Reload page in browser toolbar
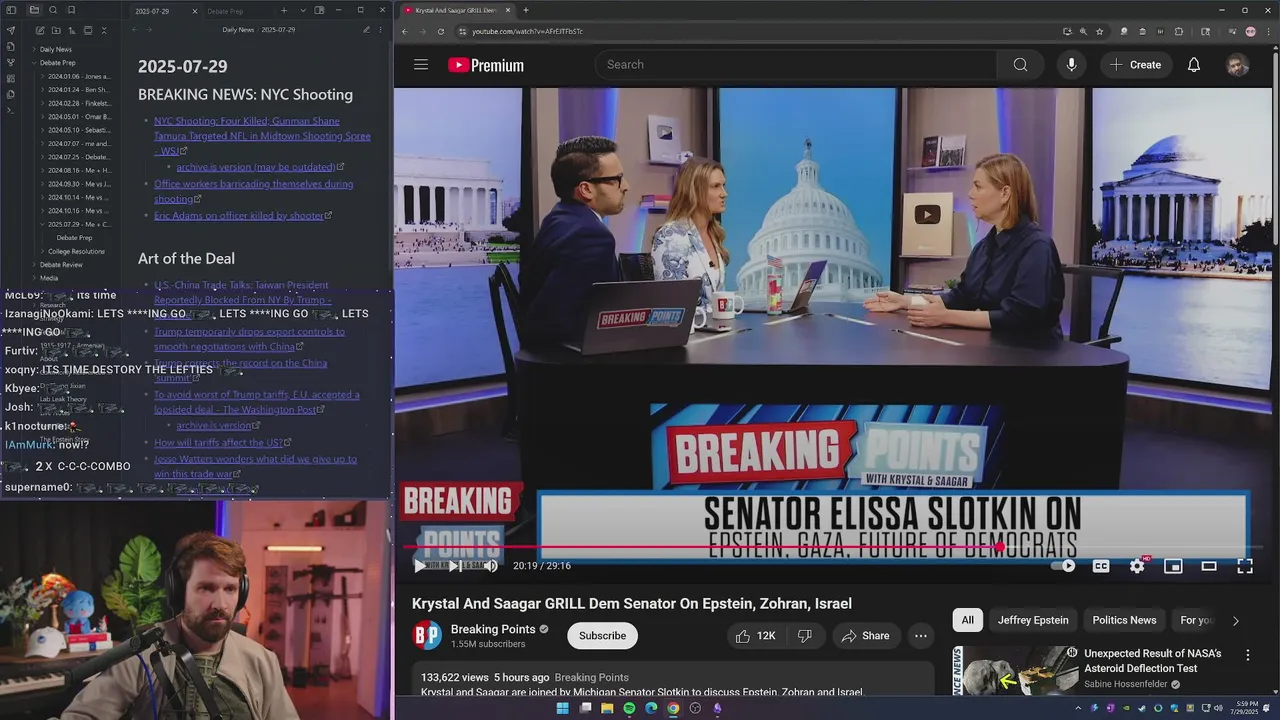The height and width of the screenshot is (720, 1280). click(441, 31)
